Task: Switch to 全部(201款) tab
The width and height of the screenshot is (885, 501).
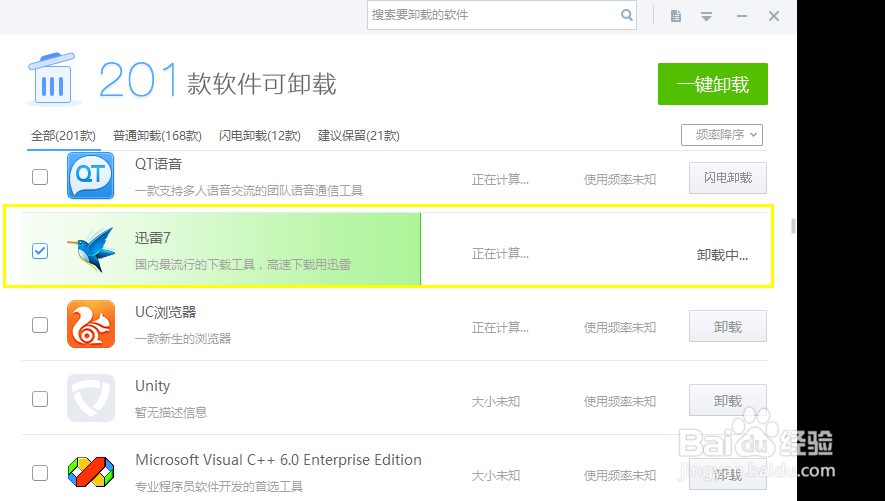Action: pyautogui.click(x=63, y=136)
